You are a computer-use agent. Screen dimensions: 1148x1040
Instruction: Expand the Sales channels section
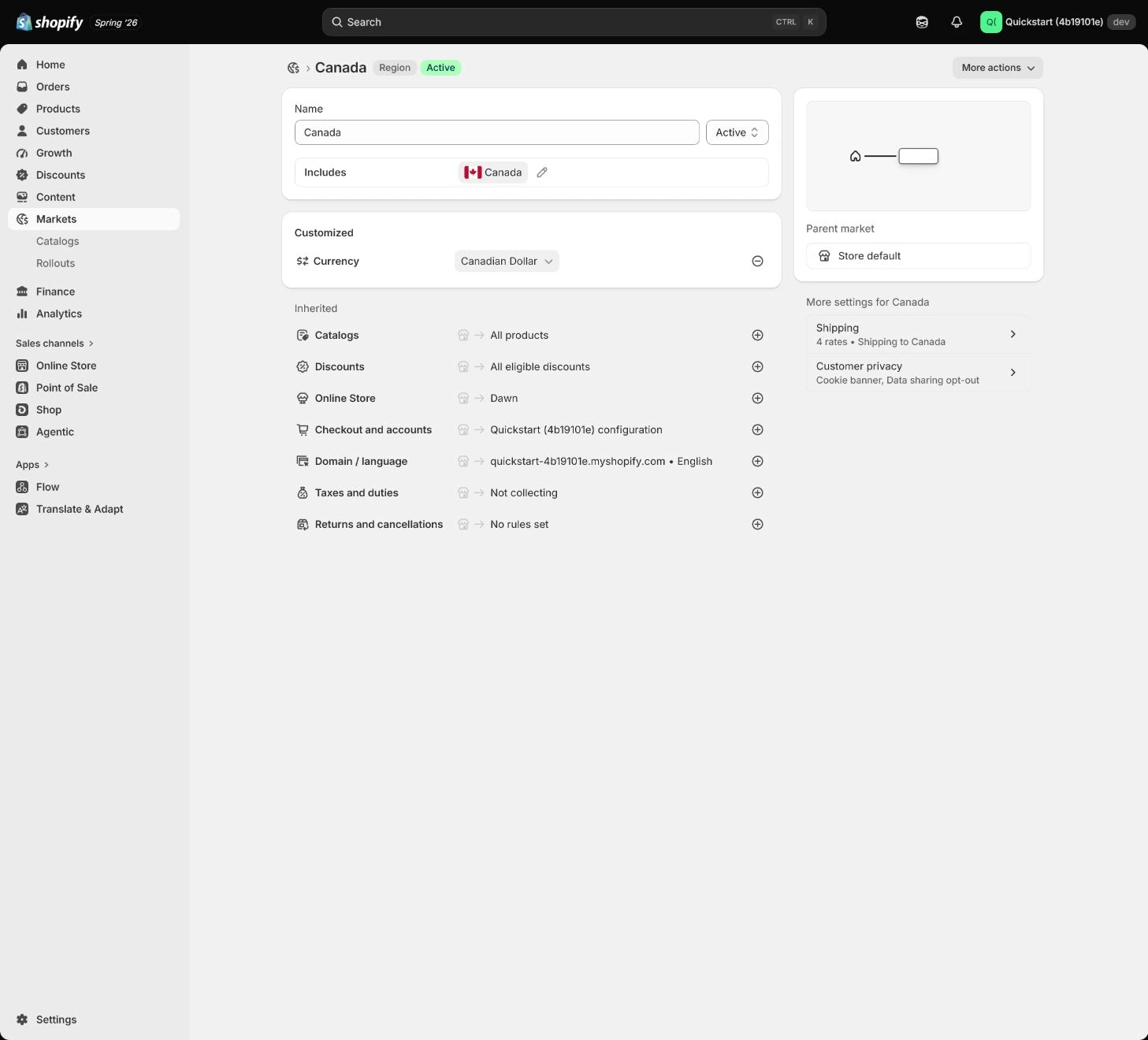tap(54, 344)
